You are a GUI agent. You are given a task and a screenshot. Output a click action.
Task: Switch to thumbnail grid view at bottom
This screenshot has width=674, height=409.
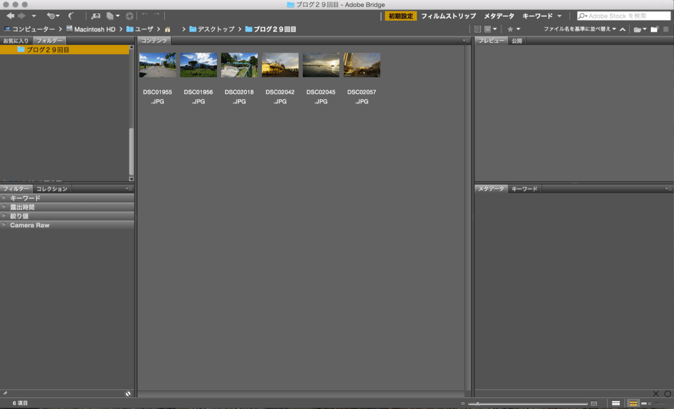(x=616, y=403)
